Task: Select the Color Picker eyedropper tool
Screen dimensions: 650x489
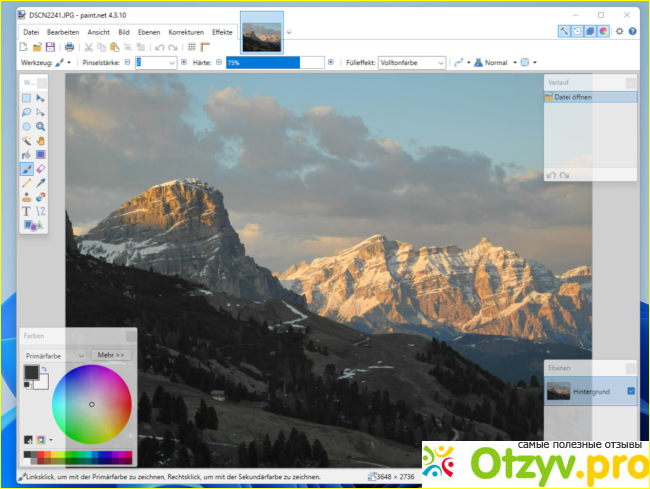Action: pyautogui.click(x=41, y=183)
